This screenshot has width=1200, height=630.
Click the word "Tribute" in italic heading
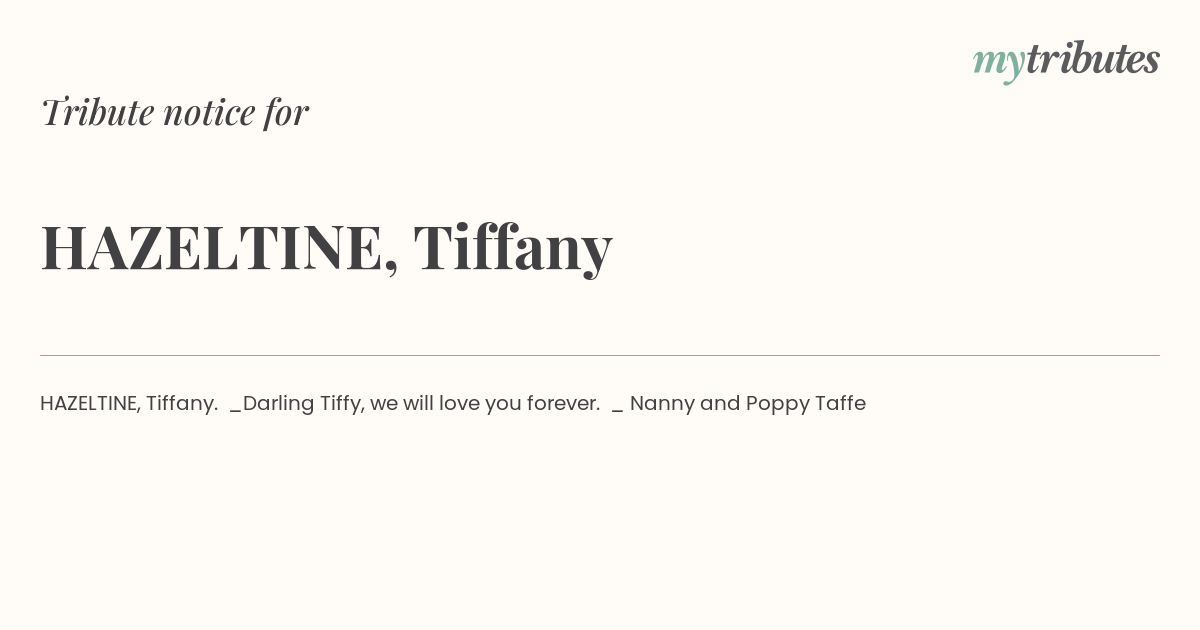(x=97, y=112)
